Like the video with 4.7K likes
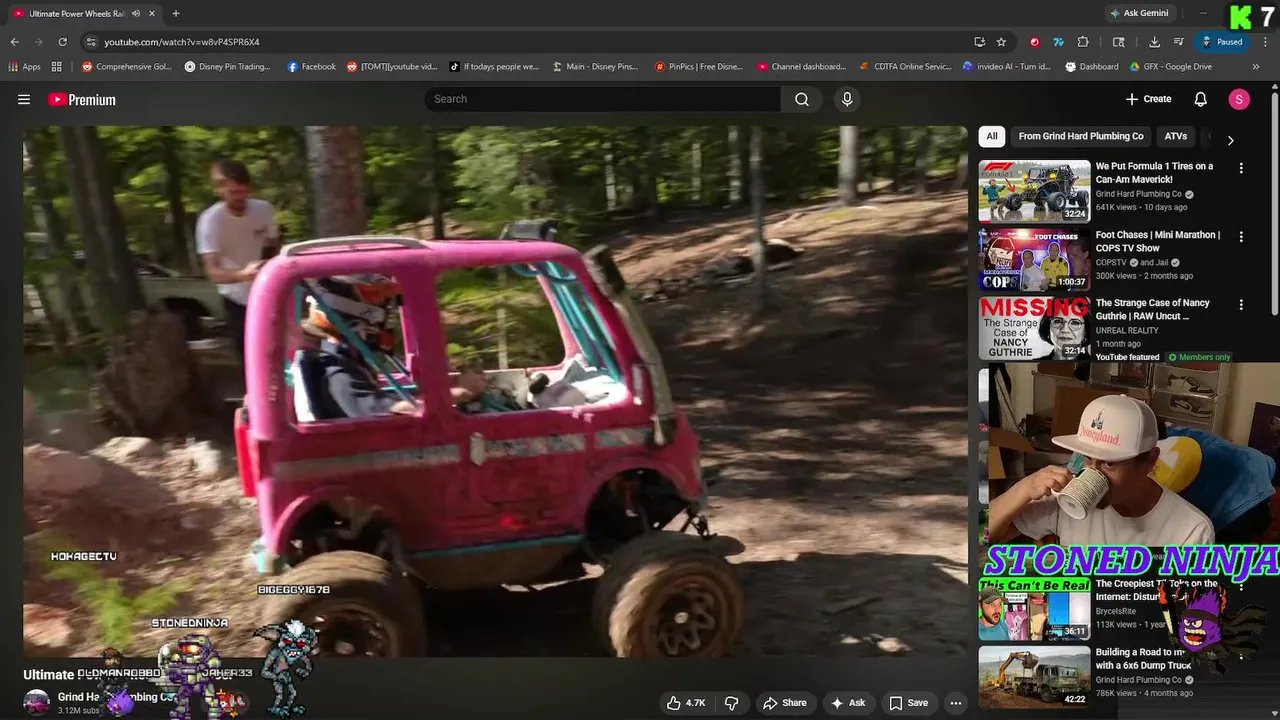 [686, 703]
